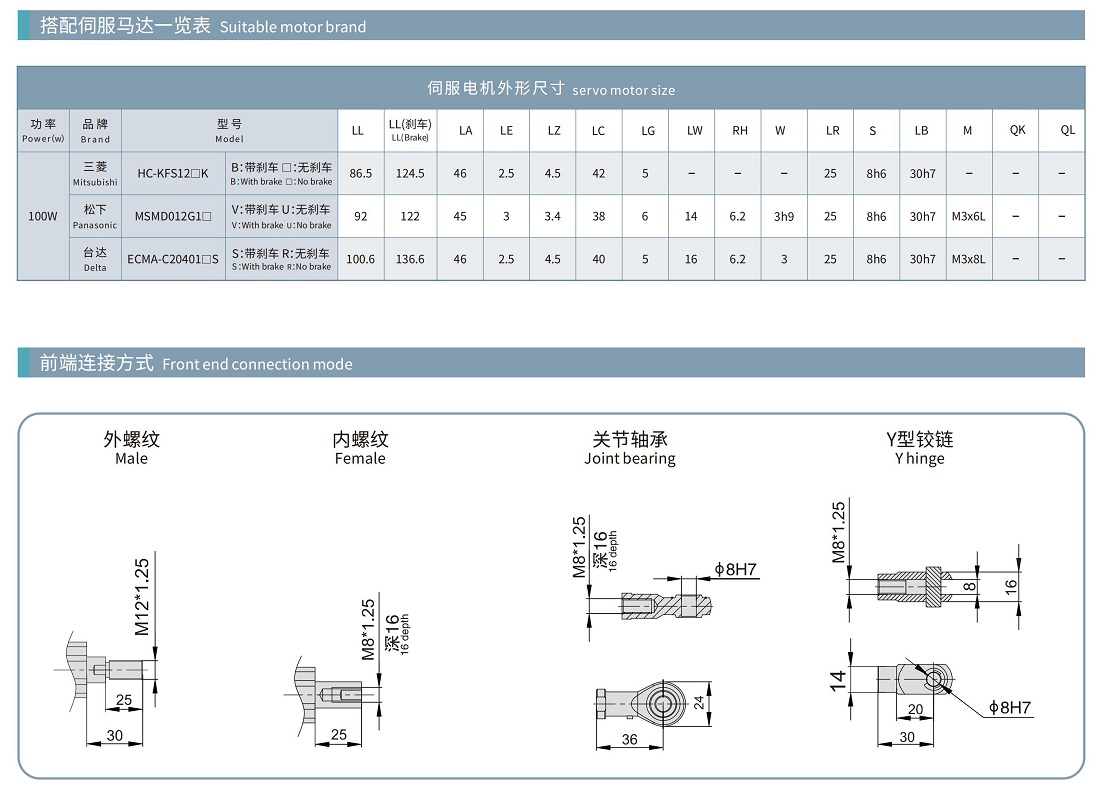
Task: Select the Mitsubishi brand cell
Action: (x=95, y=173)
